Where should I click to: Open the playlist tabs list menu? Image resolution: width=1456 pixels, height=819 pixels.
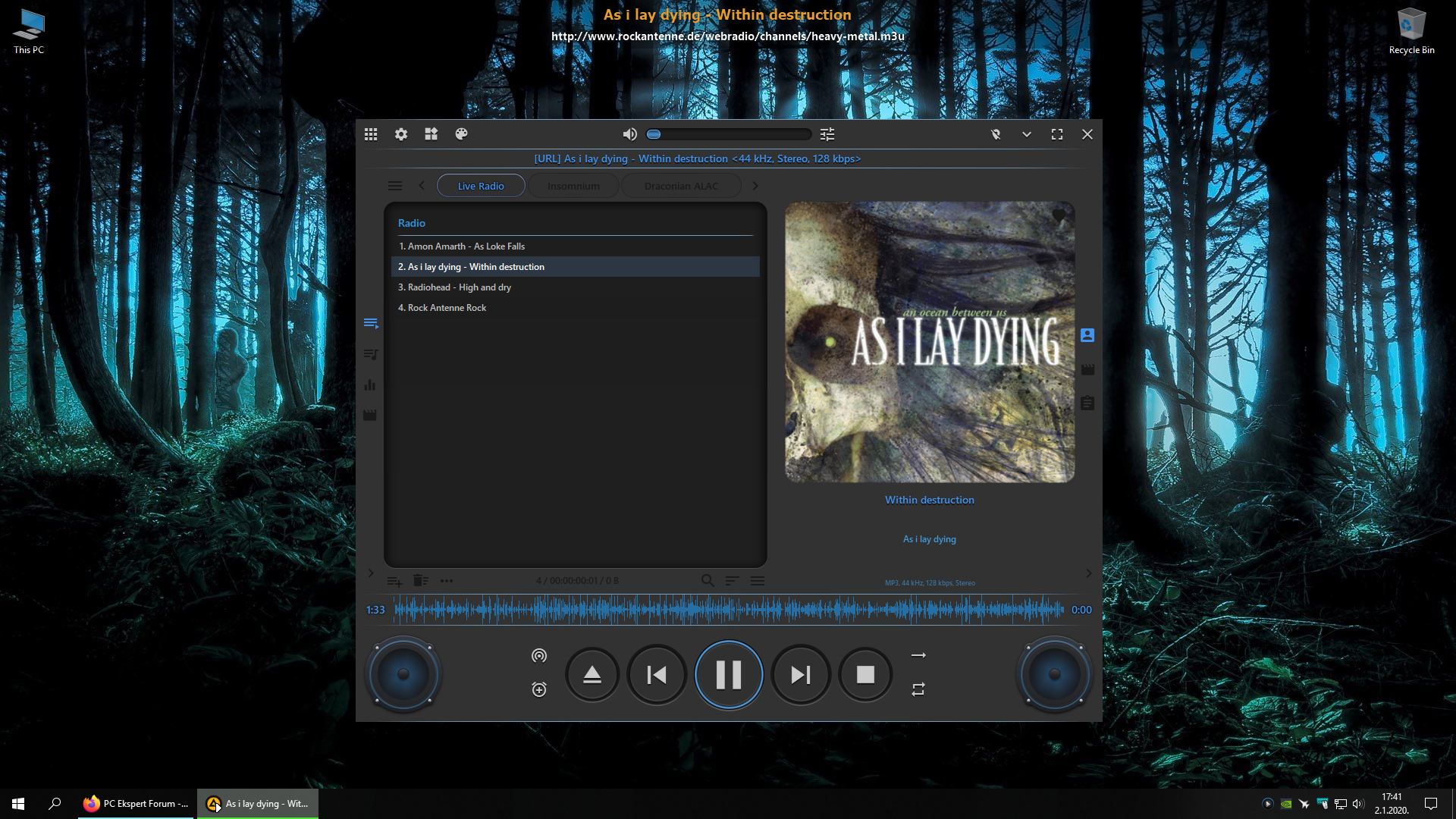(395, 186)
